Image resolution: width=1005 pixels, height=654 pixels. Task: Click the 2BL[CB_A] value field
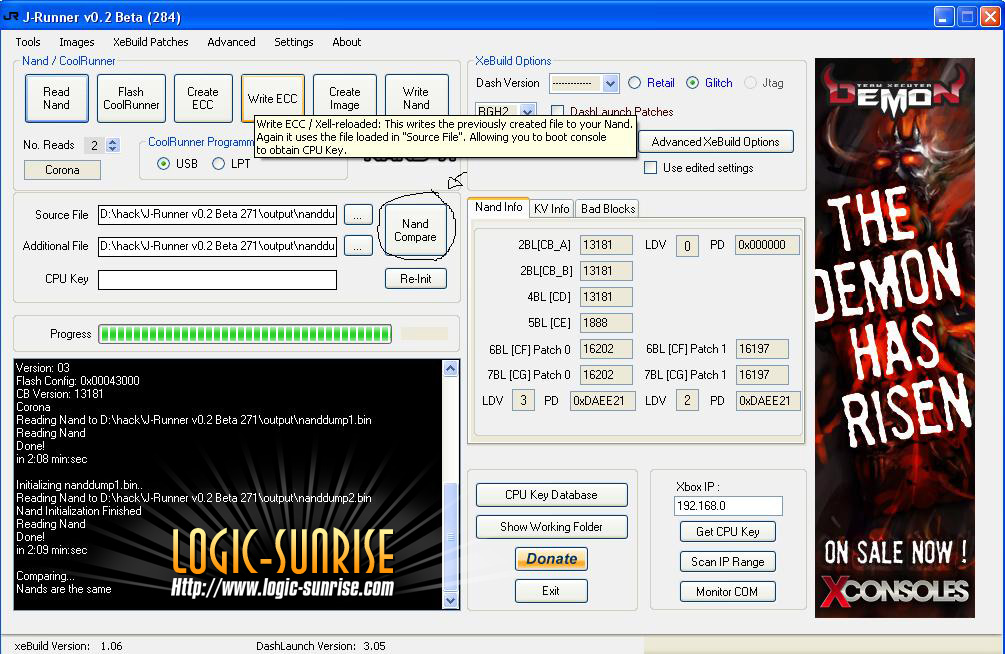pyautogui.click(x=606, y=245)
